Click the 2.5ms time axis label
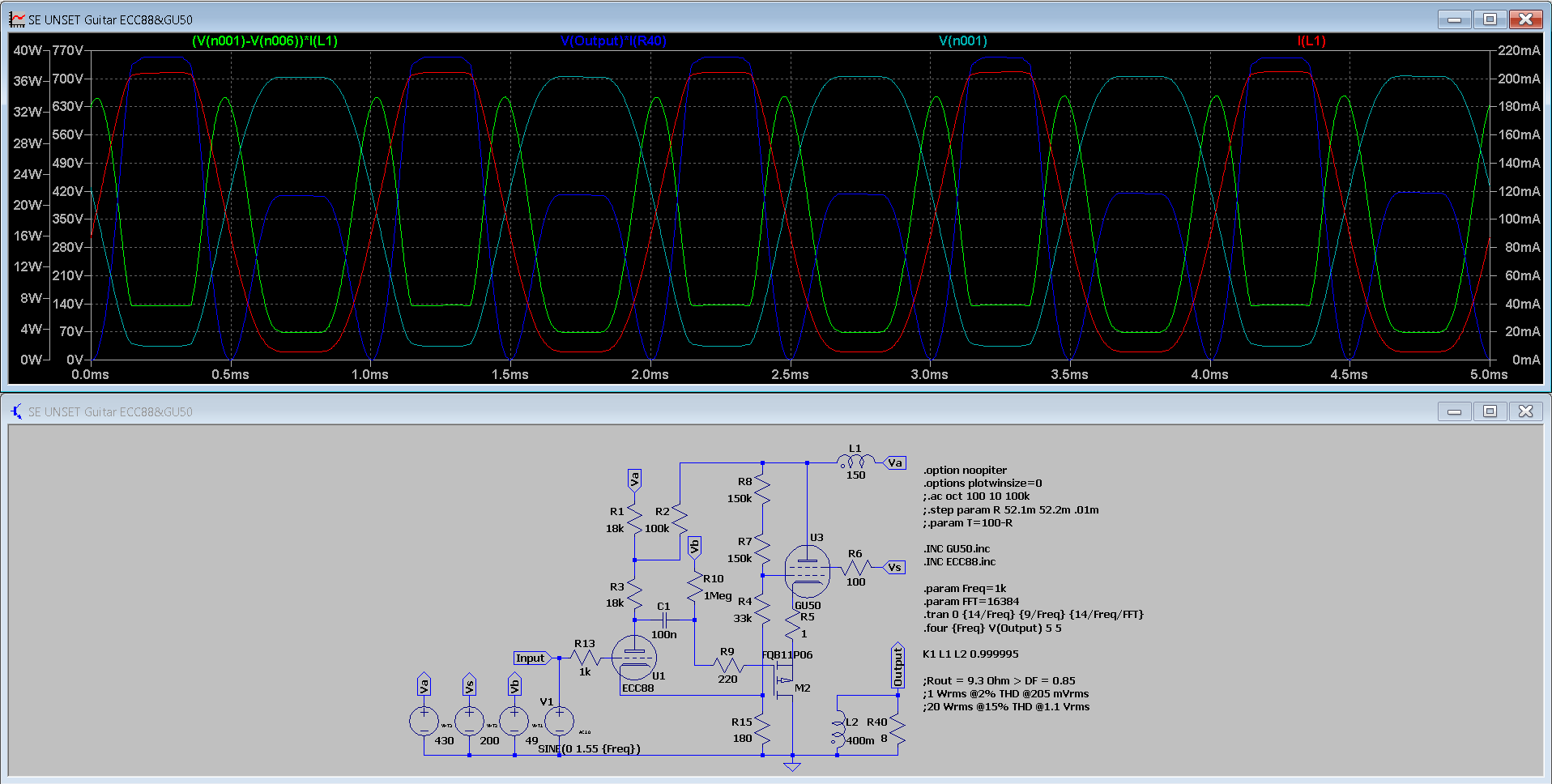Screen dimensions: 1552x784 coord(789,374)
